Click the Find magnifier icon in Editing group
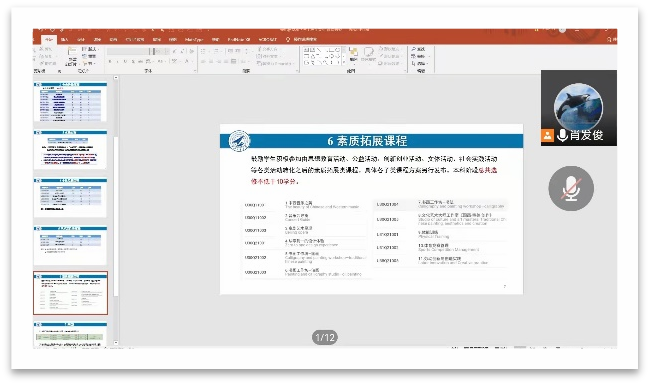The image size is (650, 384). (x=414, y=49)
